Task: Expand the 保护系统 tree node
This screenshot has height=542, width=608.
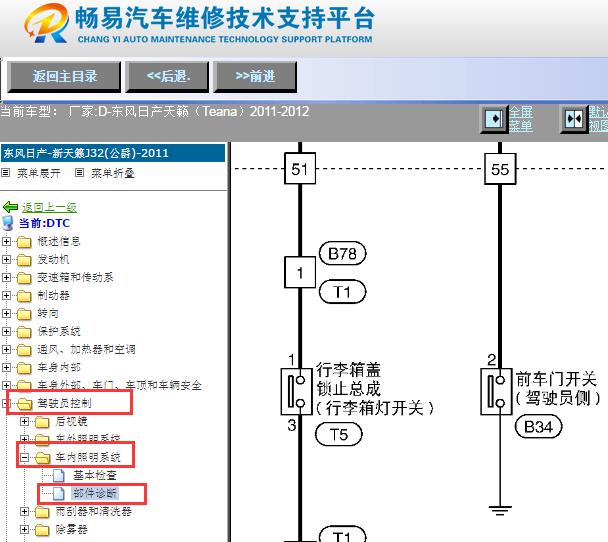Action: point(6,331)
